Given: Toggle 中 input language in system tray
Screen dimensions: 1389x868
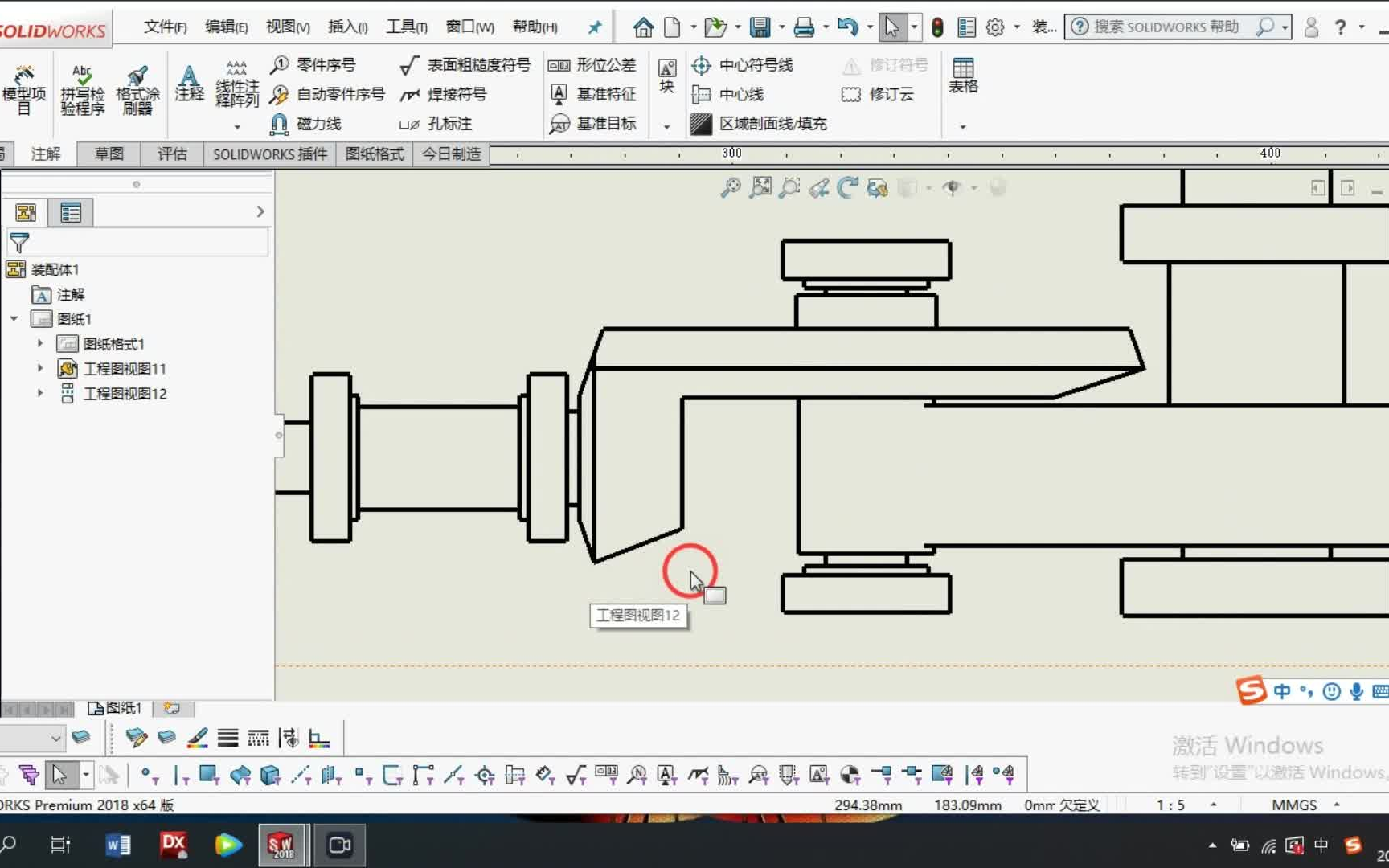Looking at the screenshot, I should point(1321,845).
